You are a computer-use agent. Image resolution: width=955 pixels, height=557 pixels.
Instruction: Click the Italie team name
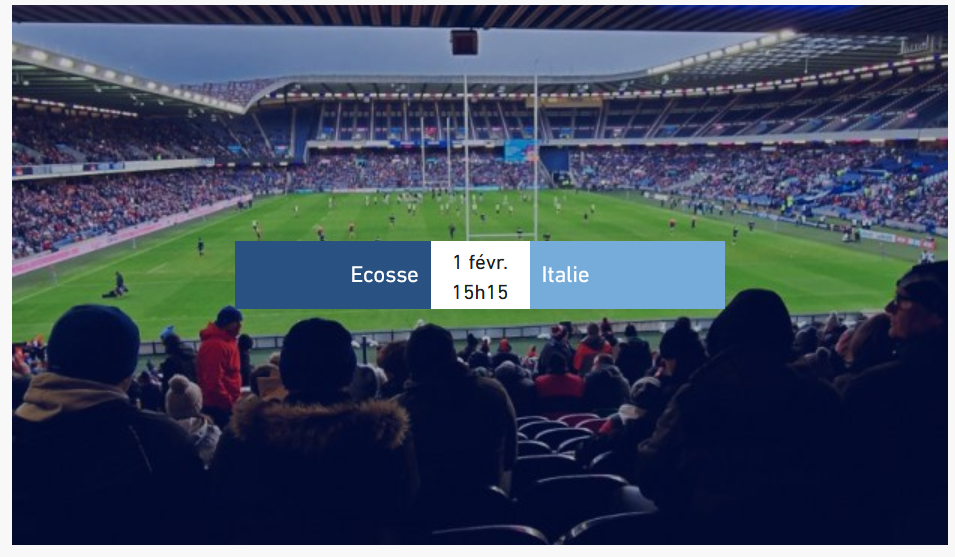coord(565,275)
